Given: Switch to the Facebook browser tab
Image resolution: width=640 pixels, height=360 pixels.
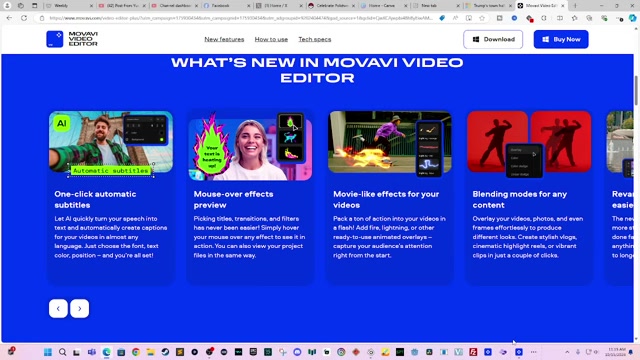Looking at the screenshot, I should click(x=227, y=6).
